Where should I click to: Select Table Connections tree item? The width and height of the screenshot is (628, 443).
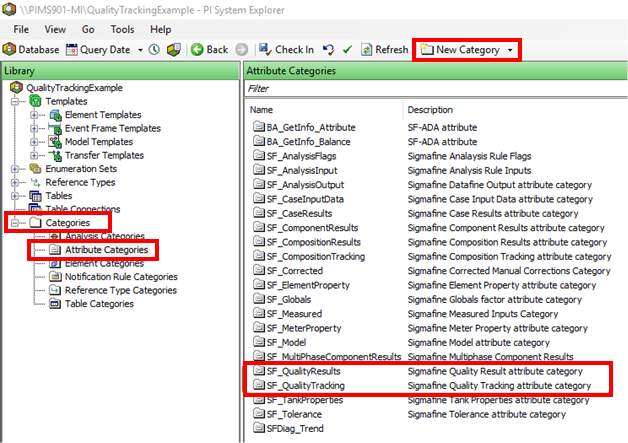coord(83,209)
